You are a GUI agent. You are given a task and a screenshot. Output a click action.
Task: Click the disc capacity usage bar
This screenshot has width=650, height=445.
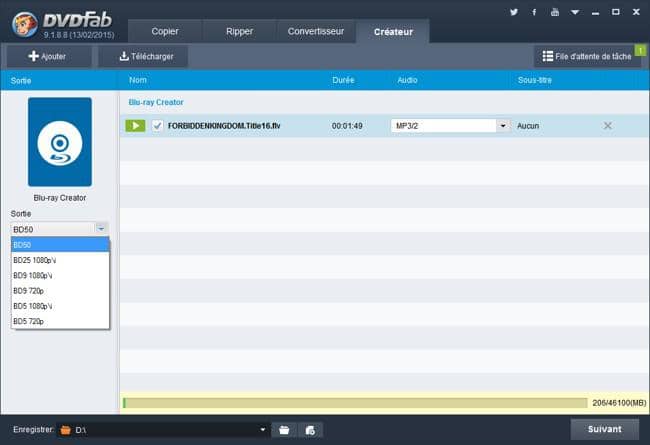point(355,403)
